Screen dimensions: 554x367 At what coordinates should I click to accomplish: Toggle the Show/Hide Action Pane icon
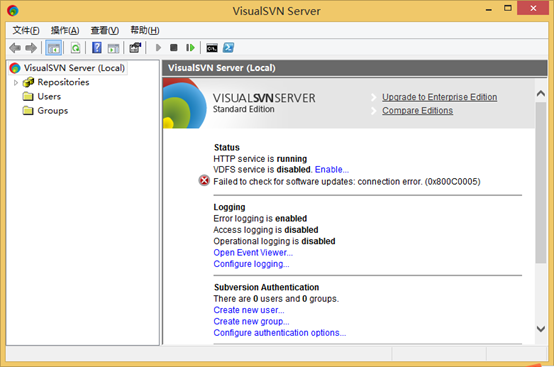point(113,48)
